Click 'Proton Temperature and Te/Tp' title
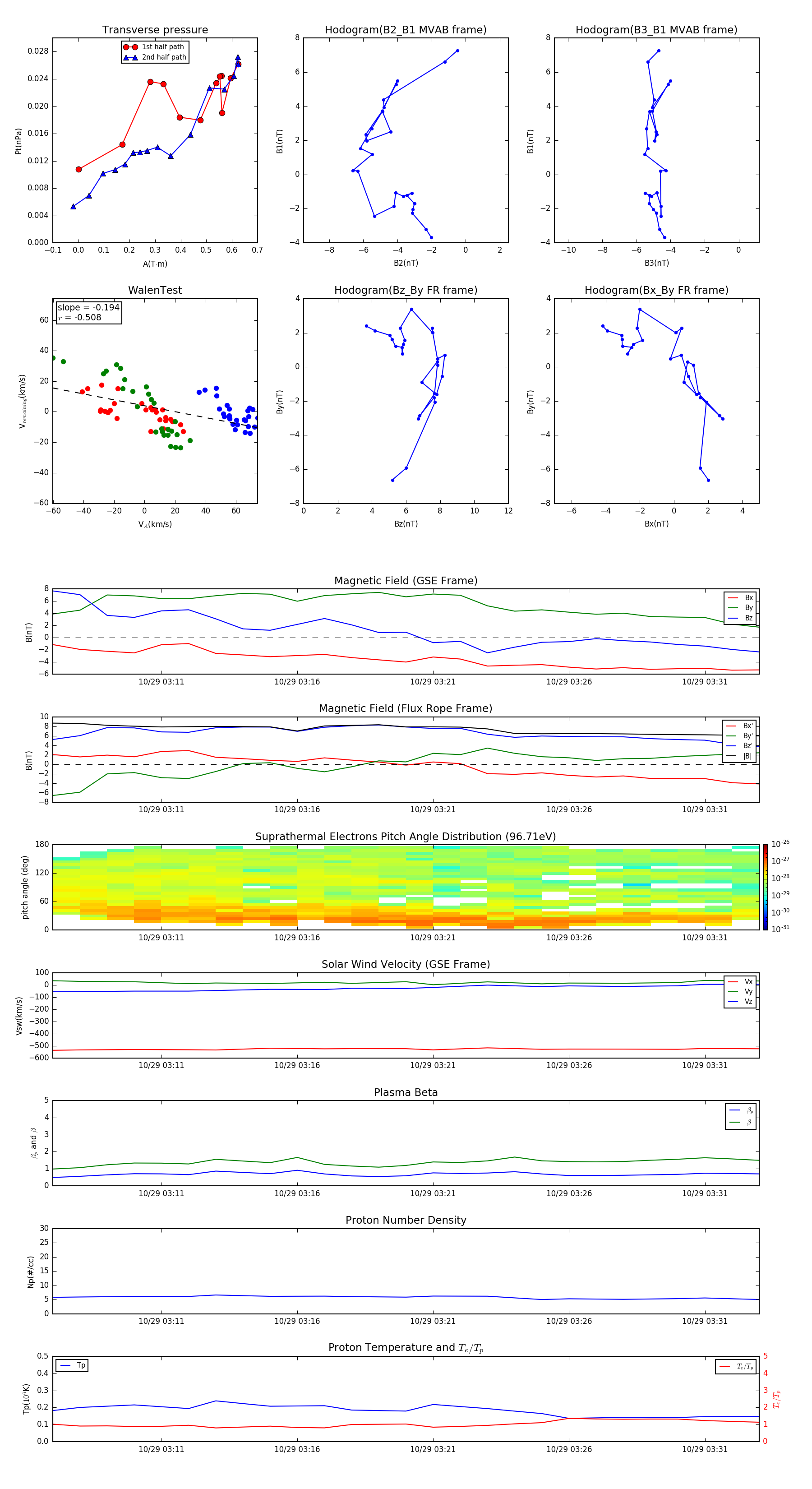Image resolution: width=812 pixels, height=1489 pixels. click(406, 1348)
